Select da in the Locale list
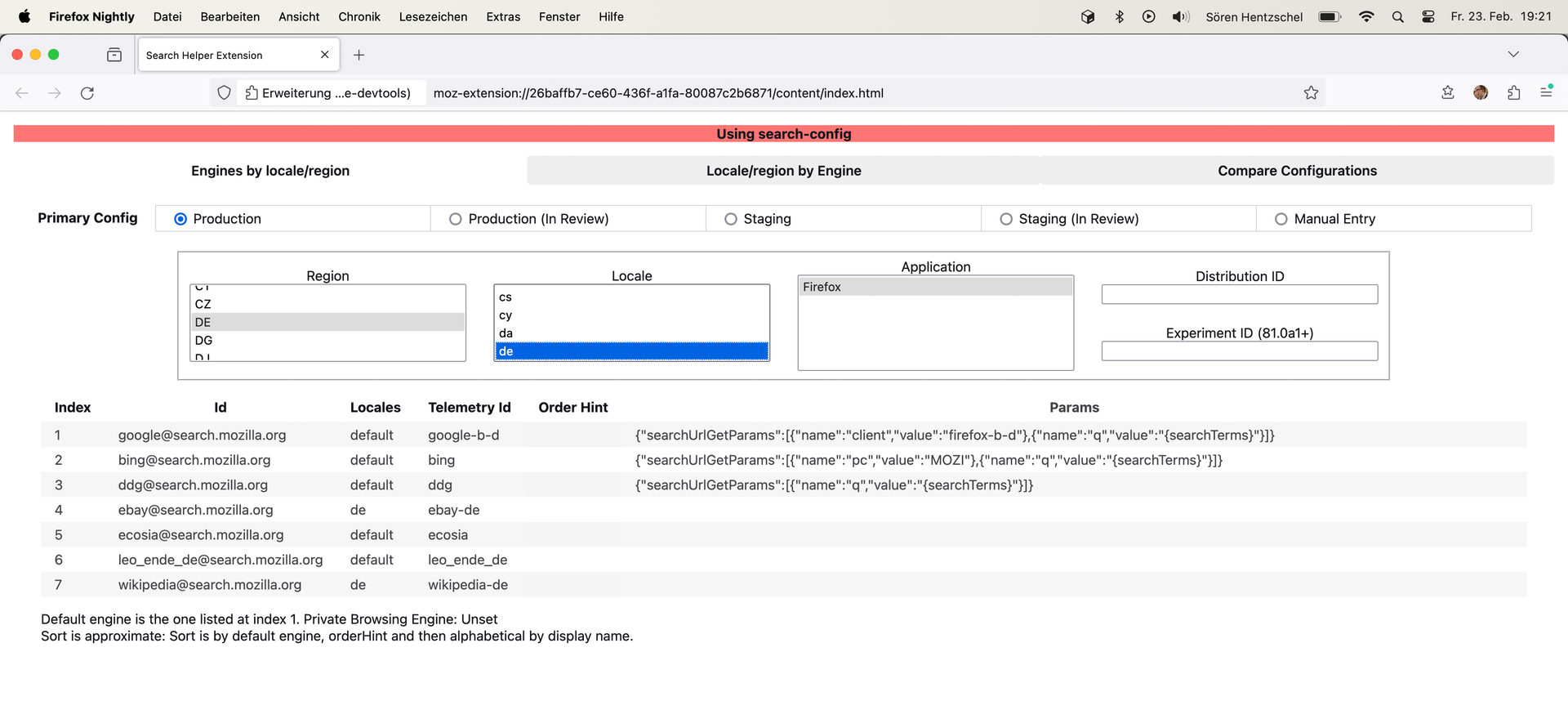The image size is (1568, 701). (x=506, y=333)
